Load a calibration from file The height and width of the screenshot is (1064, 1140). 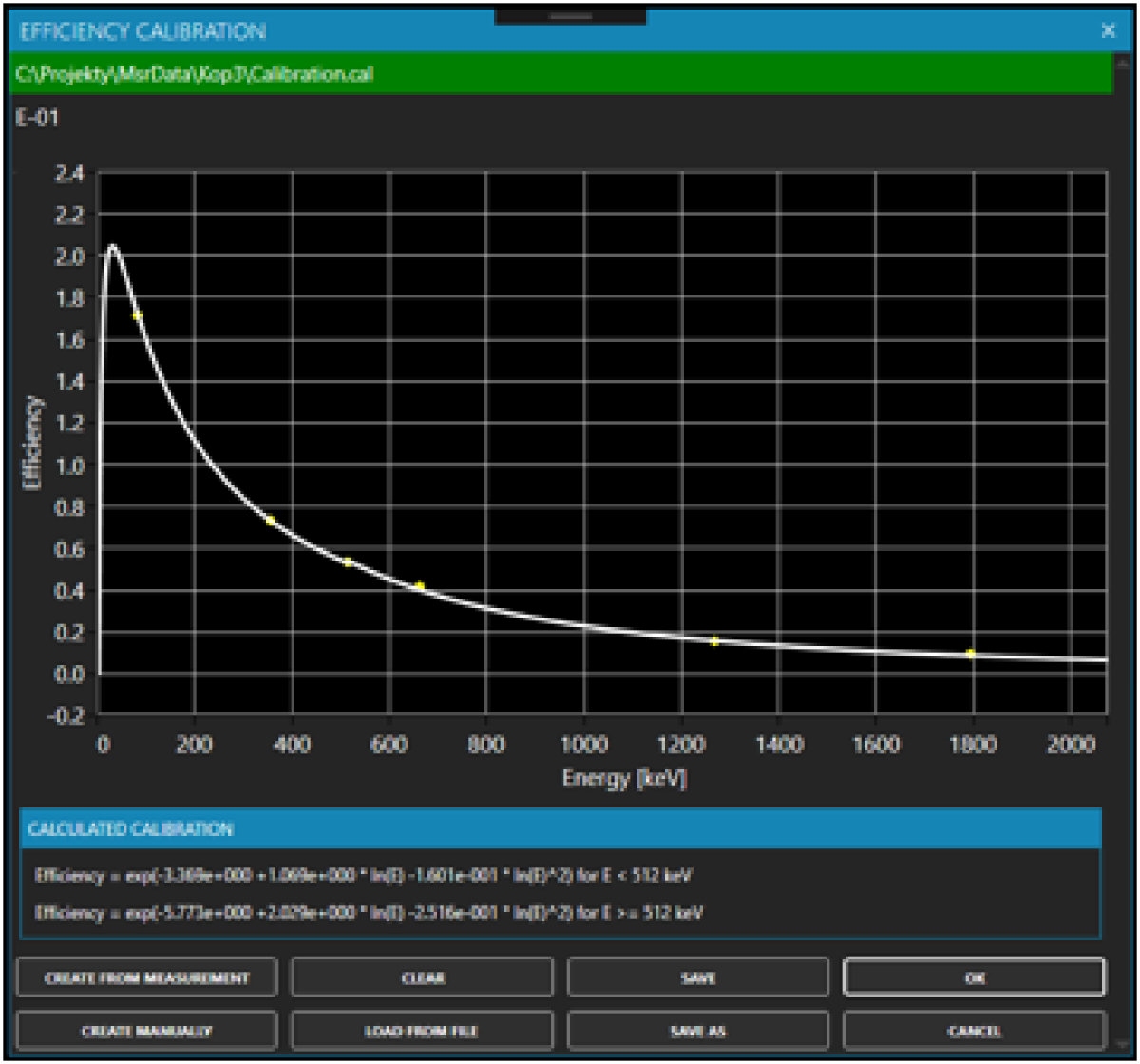[424, 1030]
